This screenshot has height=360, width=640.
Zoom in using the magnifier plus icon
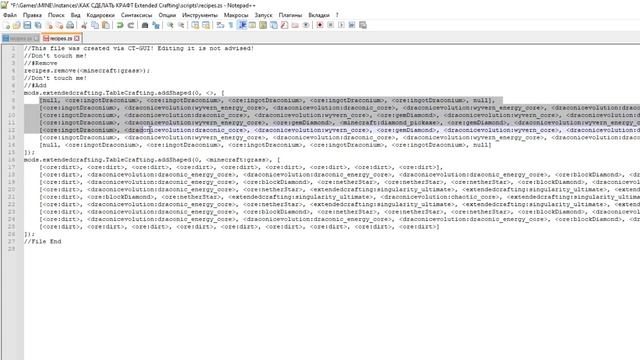coord(170,25)
